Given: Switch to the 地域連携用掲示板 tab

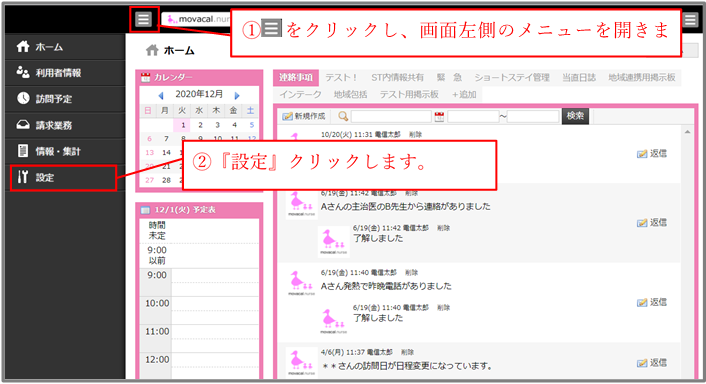Looking at the screenshot, I should tap(642, 77).
